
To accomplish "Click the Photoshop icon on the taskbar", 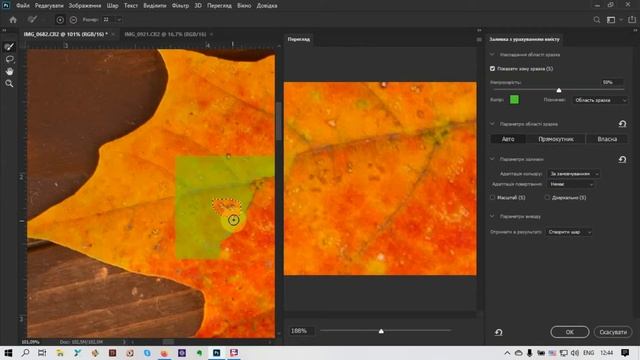I will pyautogui.click(x=217, y=353).
